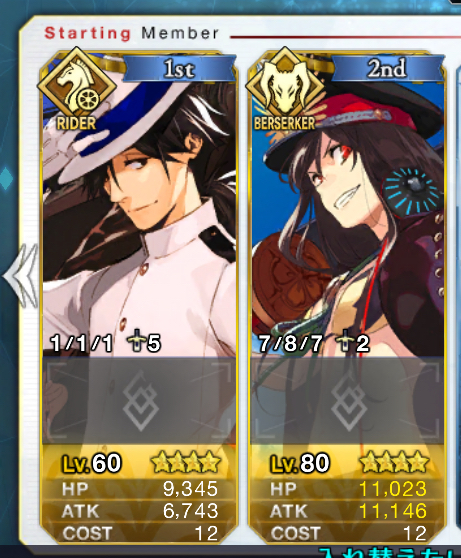The width and height of the screenshot is (461, 558).
Task: Select the 1st position banner
Action: (179, 68)
